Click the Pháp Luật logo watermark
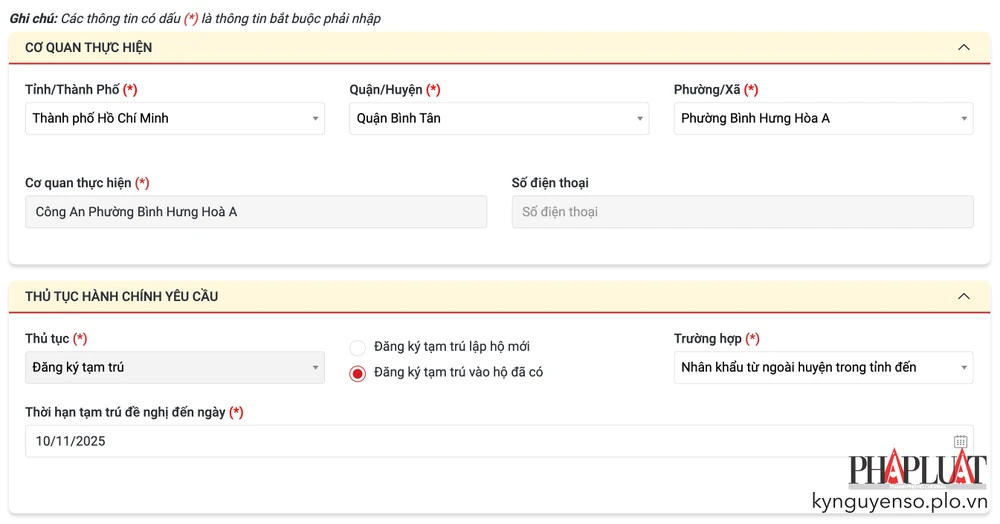Viewport: 1000px width, 524px height. point(917,469)
